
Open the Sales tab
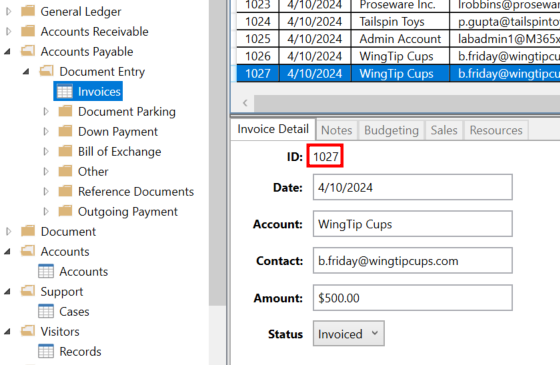[444, 130]
